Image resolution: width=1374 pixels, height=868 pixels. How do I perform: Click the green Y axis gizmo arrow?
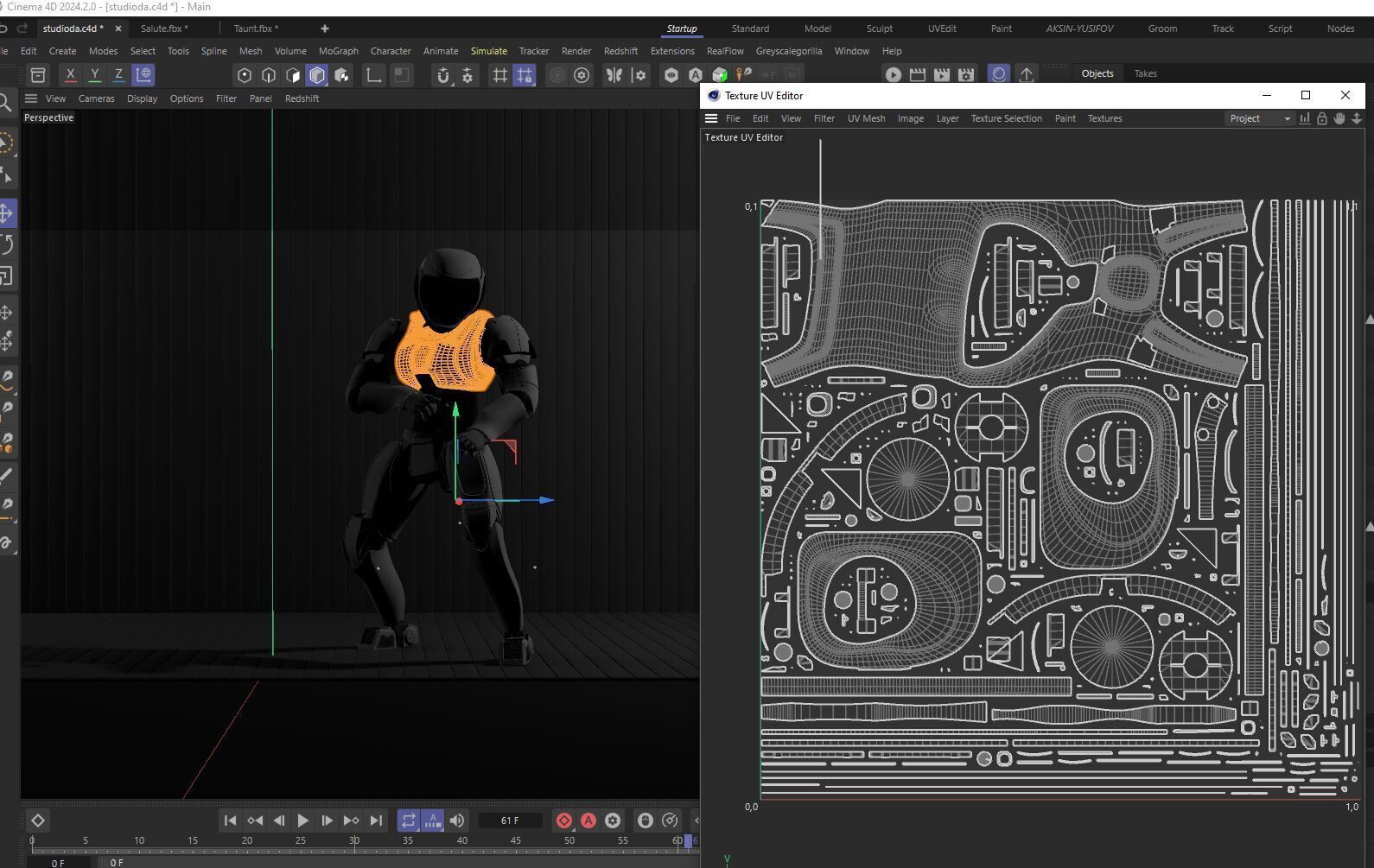[x=455, y=410]
